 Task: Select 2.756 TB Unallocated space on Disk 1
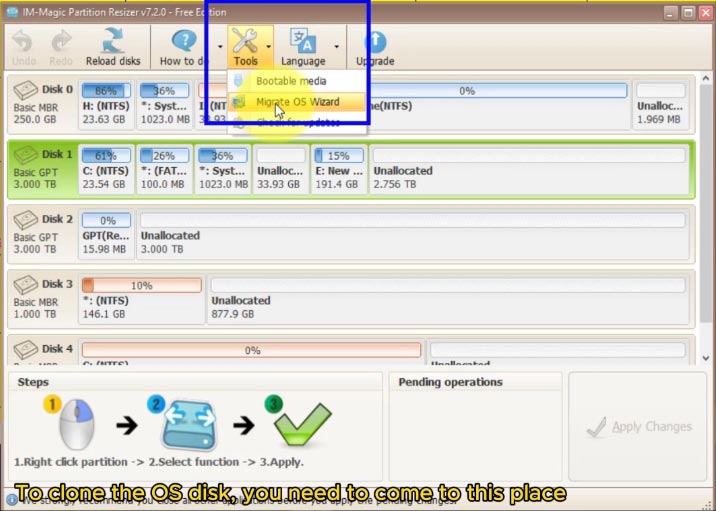click(x=529, y=169)
